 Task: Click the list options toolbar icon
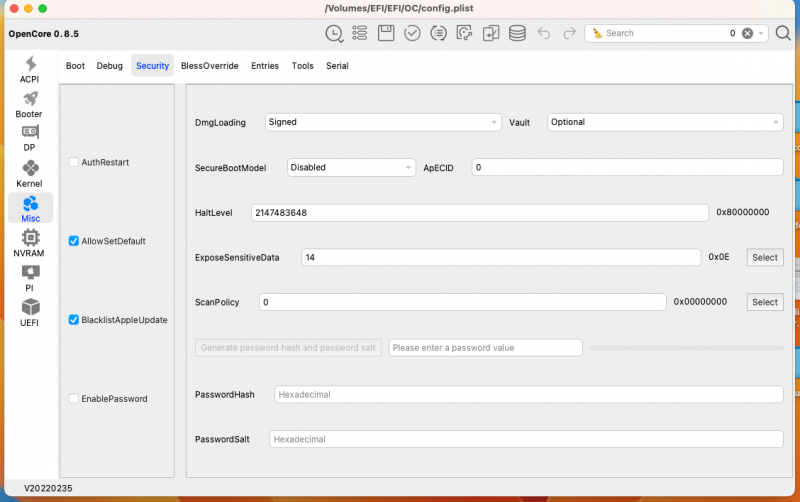click(x=360, y=33)
